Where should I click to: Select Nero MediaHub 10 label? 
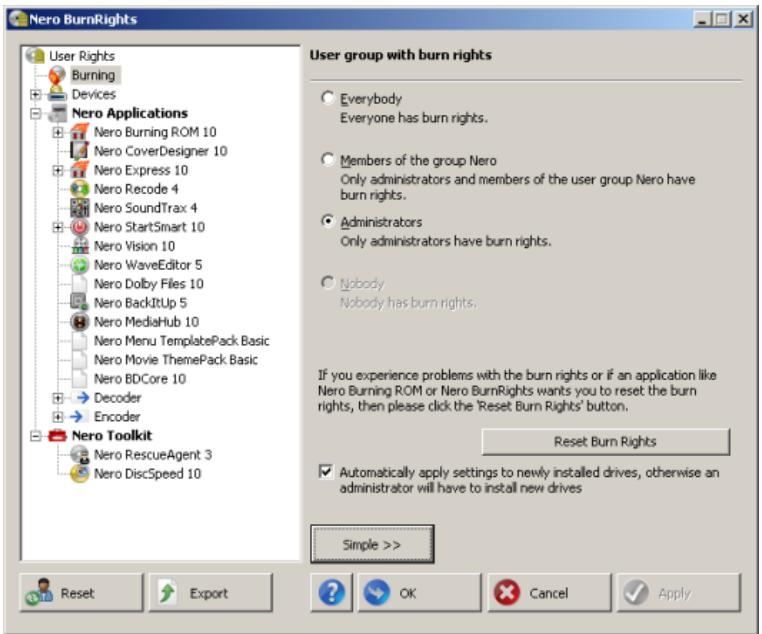click(x=146, y=322)
